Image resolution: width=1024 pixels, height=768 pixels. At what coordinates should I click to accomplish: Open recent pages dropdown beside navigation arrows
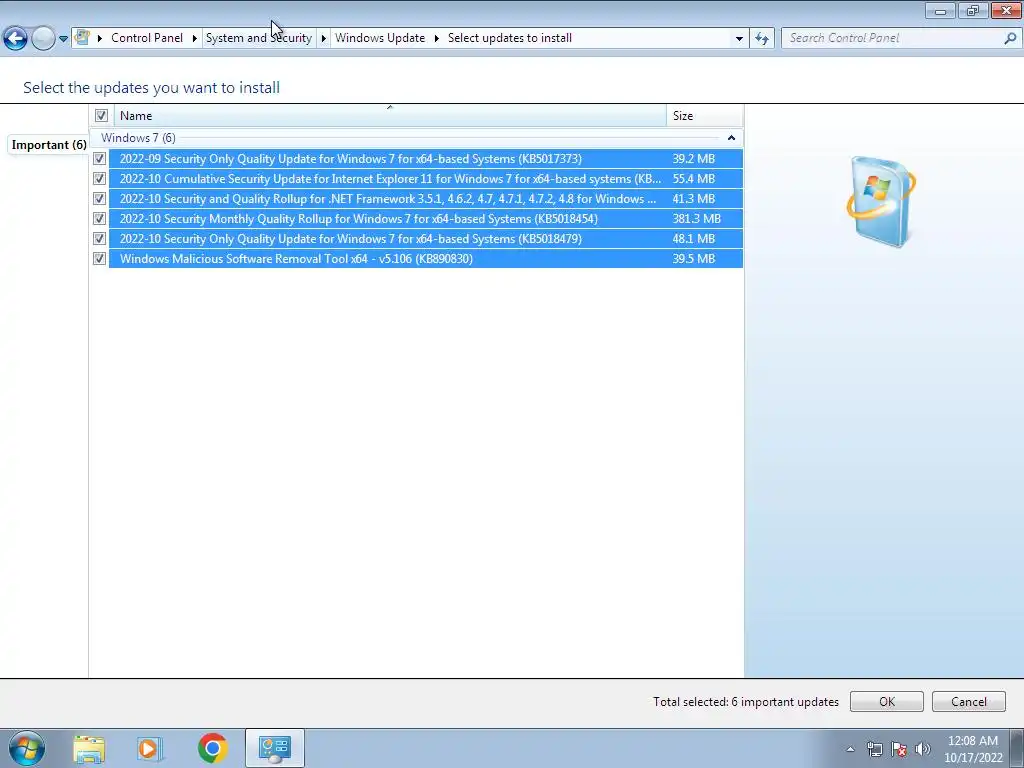point(63,39)
